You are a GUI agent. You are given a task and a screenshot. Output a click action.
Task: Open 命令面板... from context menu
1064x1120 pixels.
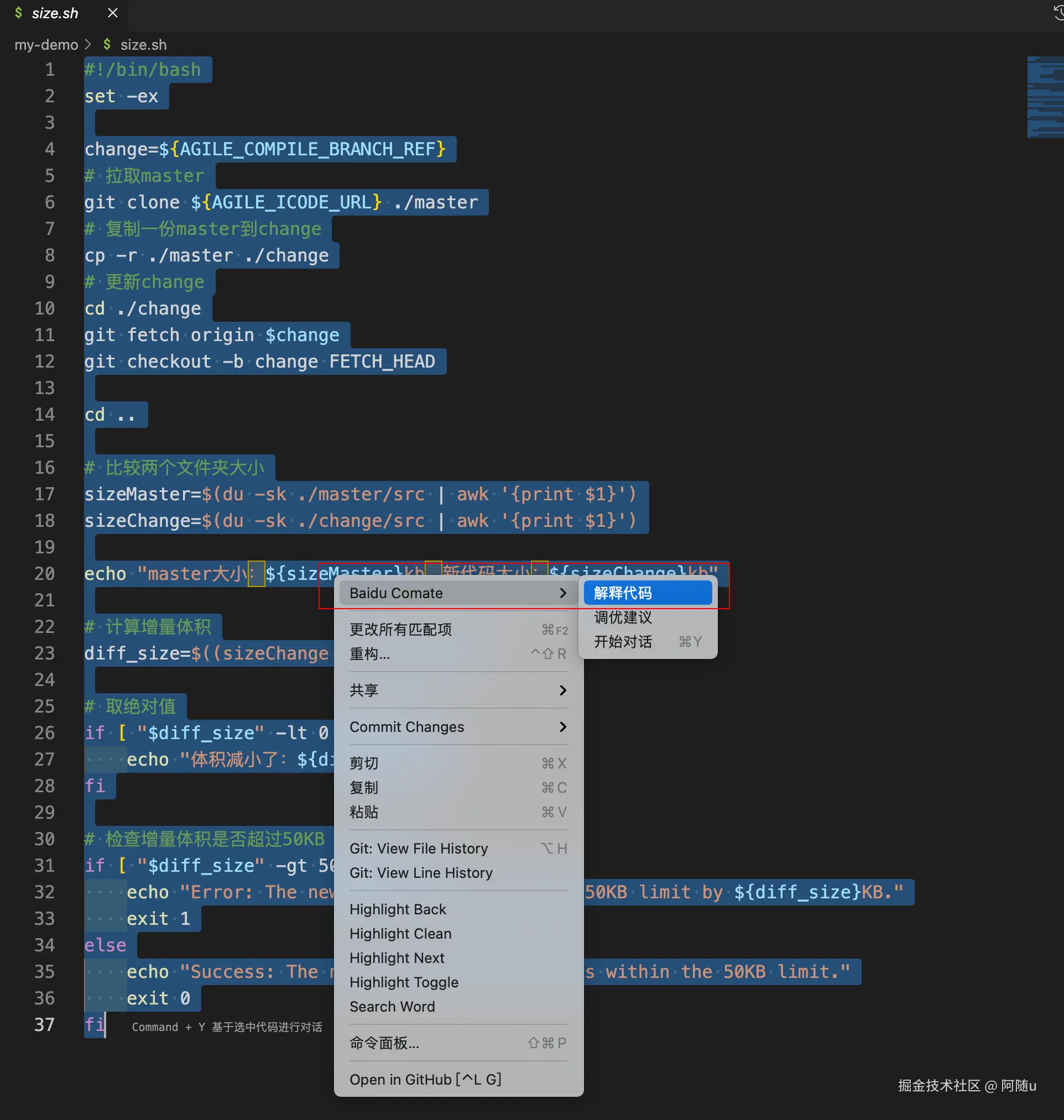pos(384,1043)
